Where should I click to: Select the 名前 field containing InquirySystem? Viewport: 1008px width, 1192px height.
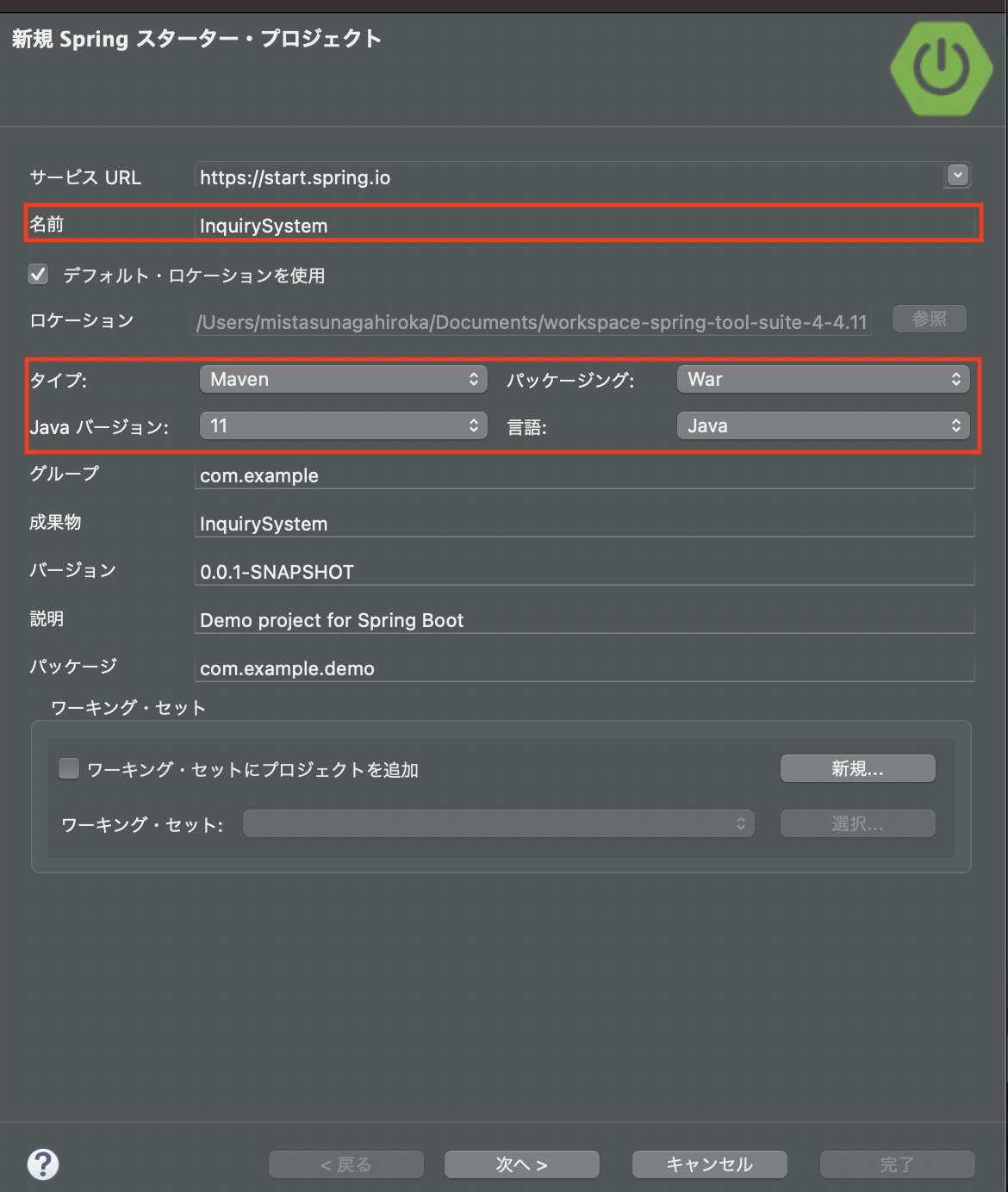coord(517,225)
